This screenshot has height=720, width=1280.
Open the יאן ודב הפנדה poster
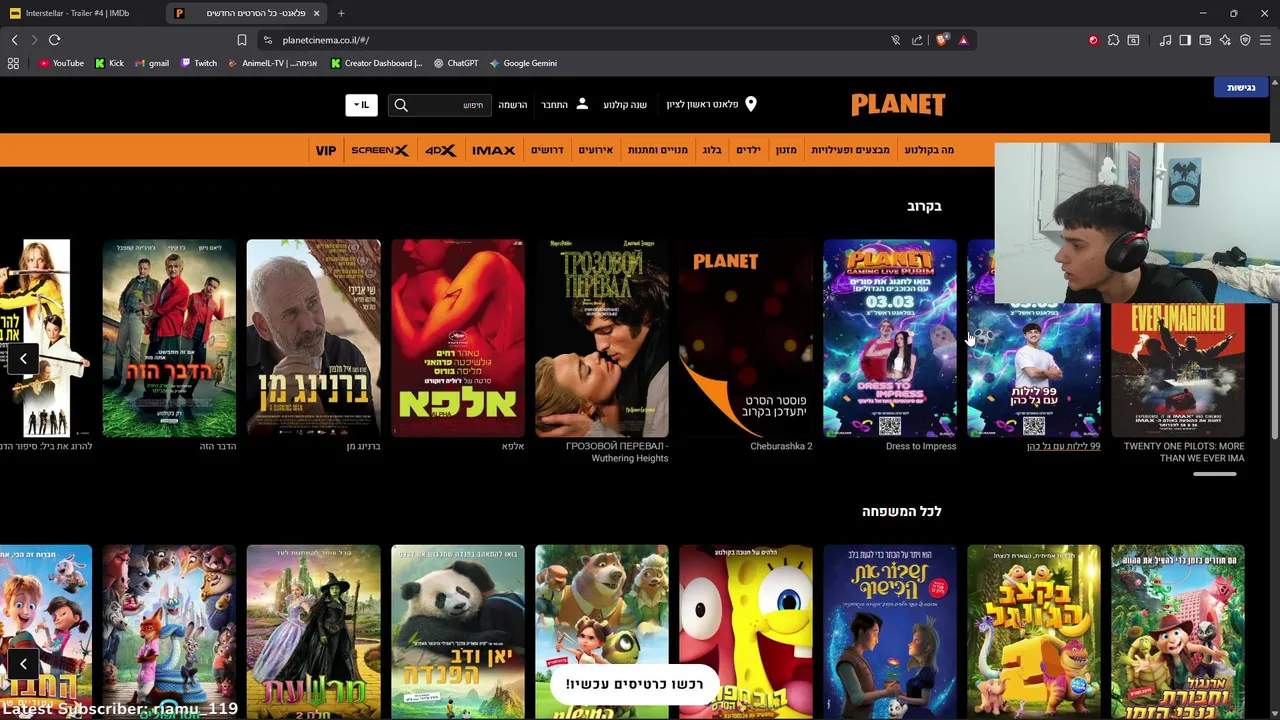(457, 632)
